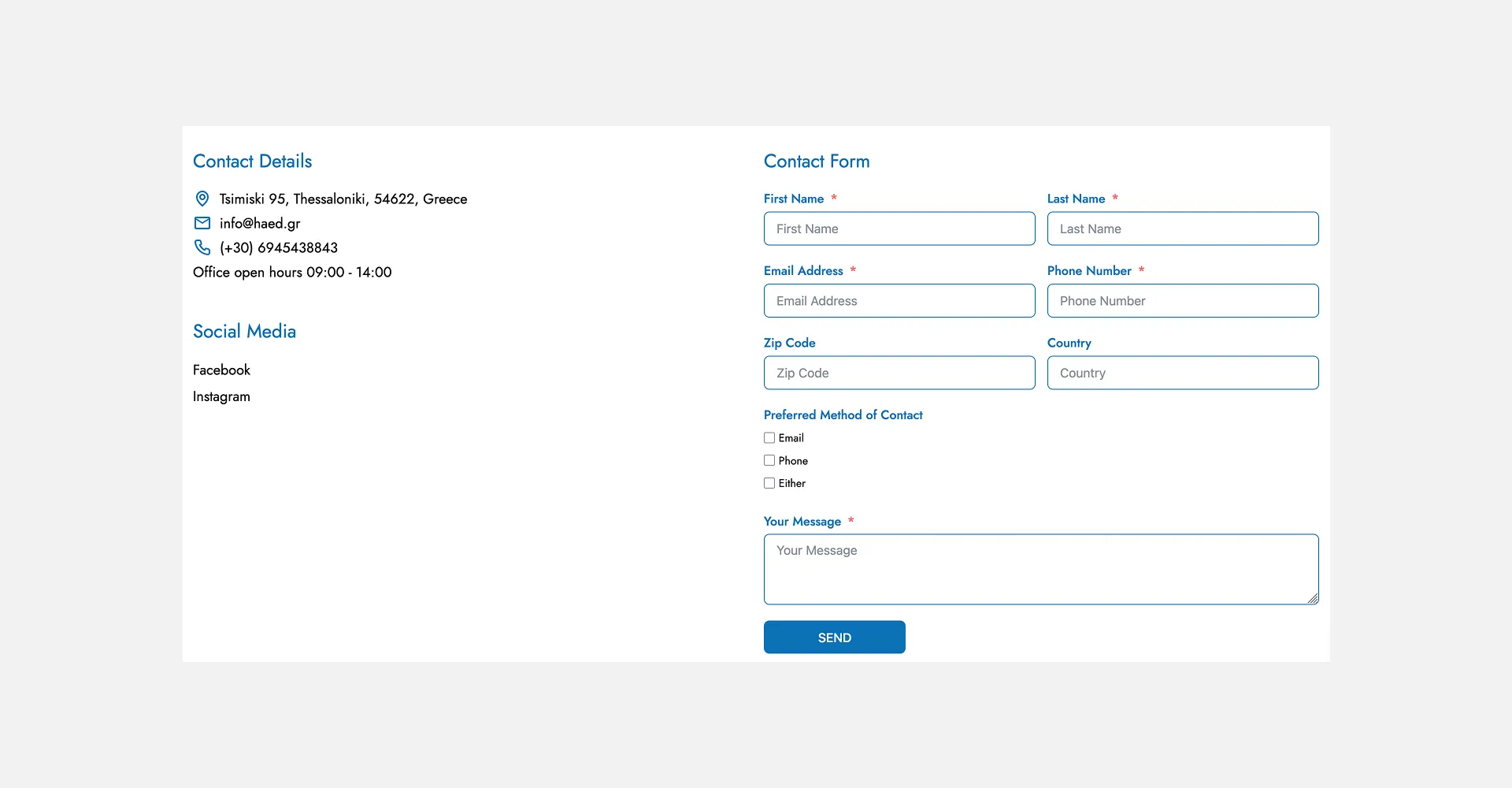Click the (+30) 6945438843 phone number
The width and height of the screenshot is (1512, 788).
pos(279,247)
